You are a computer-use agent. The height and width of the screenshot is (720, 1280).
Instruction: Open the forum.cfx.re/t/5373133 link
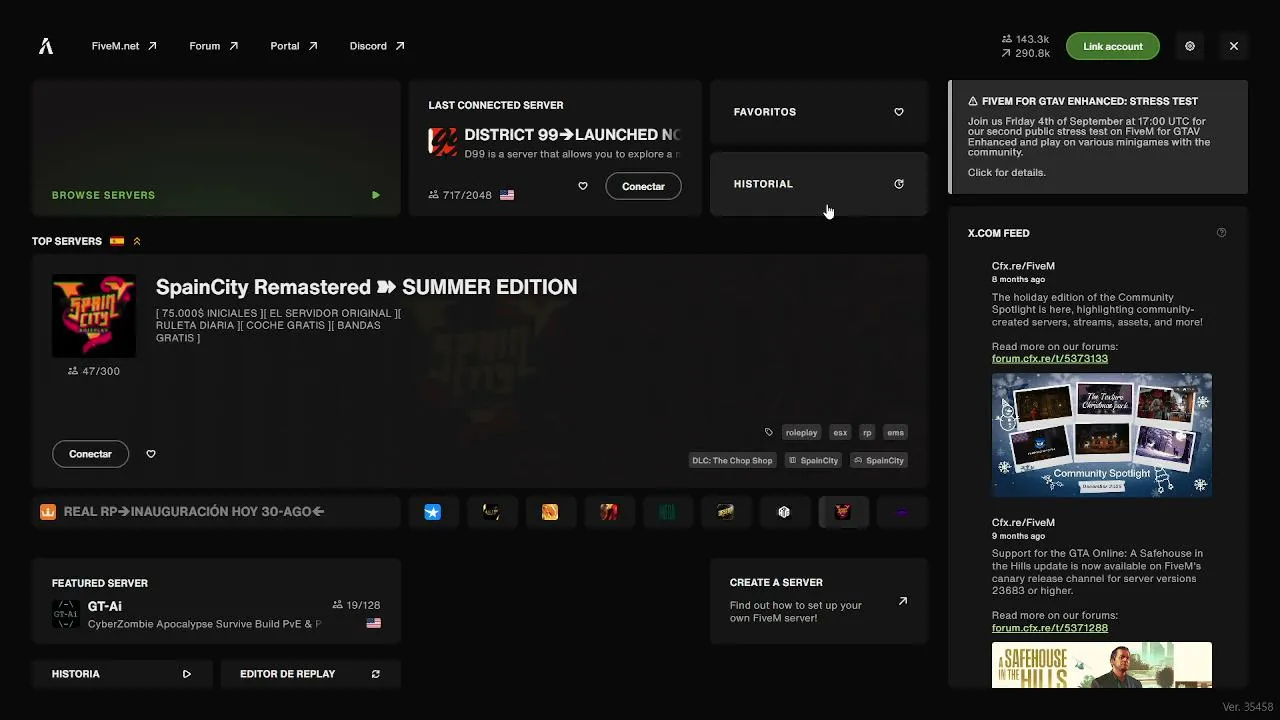pos(1050,359)
